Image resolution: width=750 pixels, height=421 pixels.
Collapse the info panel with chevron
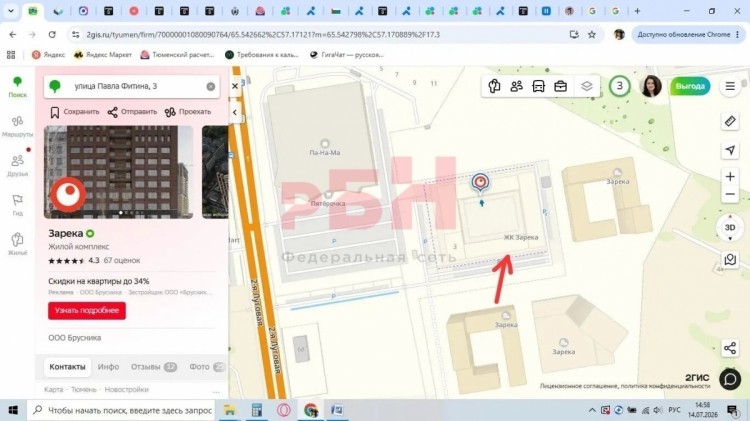(x=234, y=112)
